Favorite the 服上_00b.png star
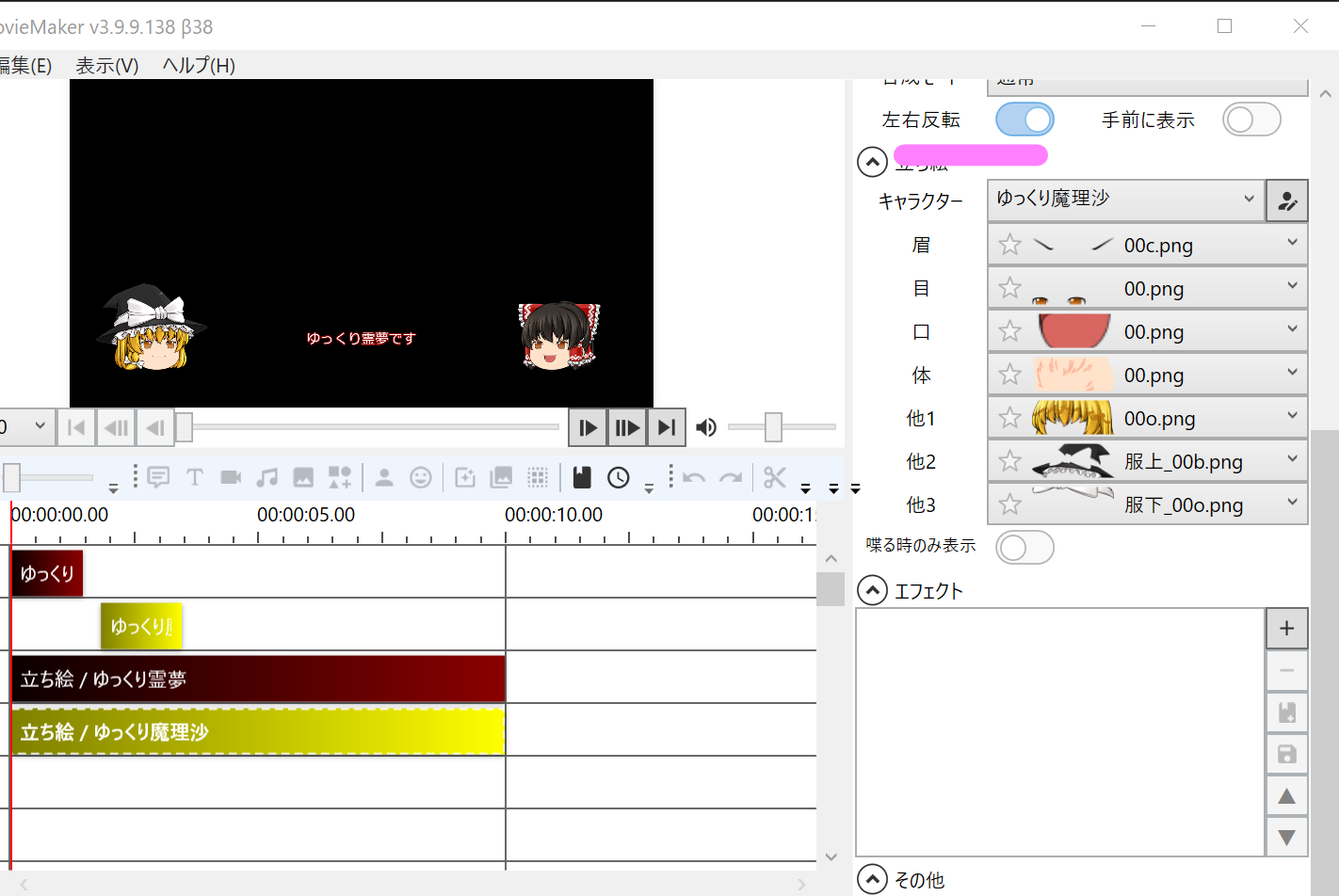1339x896 pixels. pyautogui.click(x=1010, y=461)
